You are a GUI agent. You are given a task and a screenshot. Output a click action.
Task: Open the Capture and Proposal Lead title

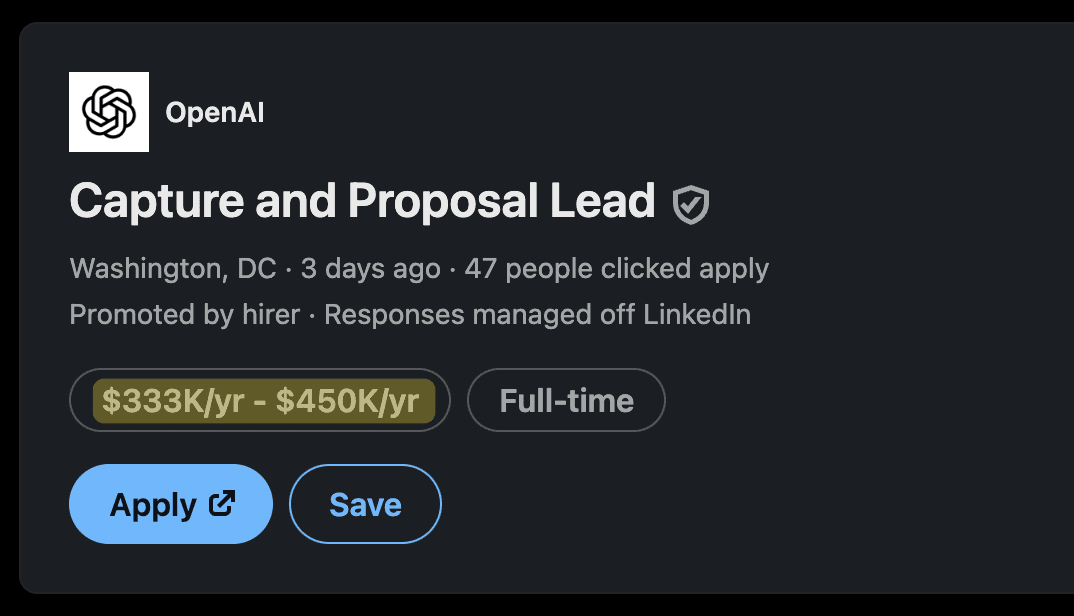[362, 202]
